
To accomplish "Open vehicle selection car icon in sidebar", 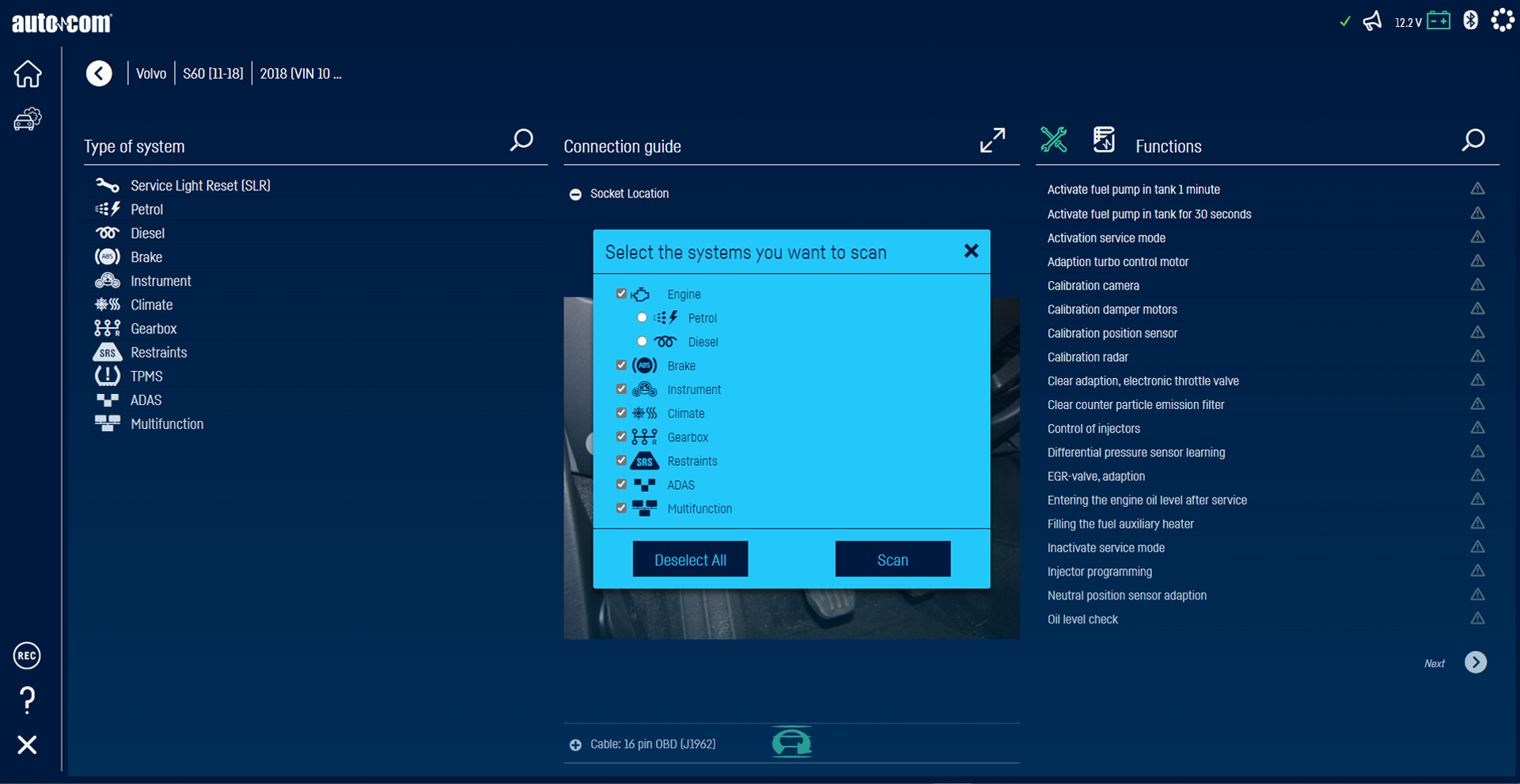I will click(x=28, y=119).
